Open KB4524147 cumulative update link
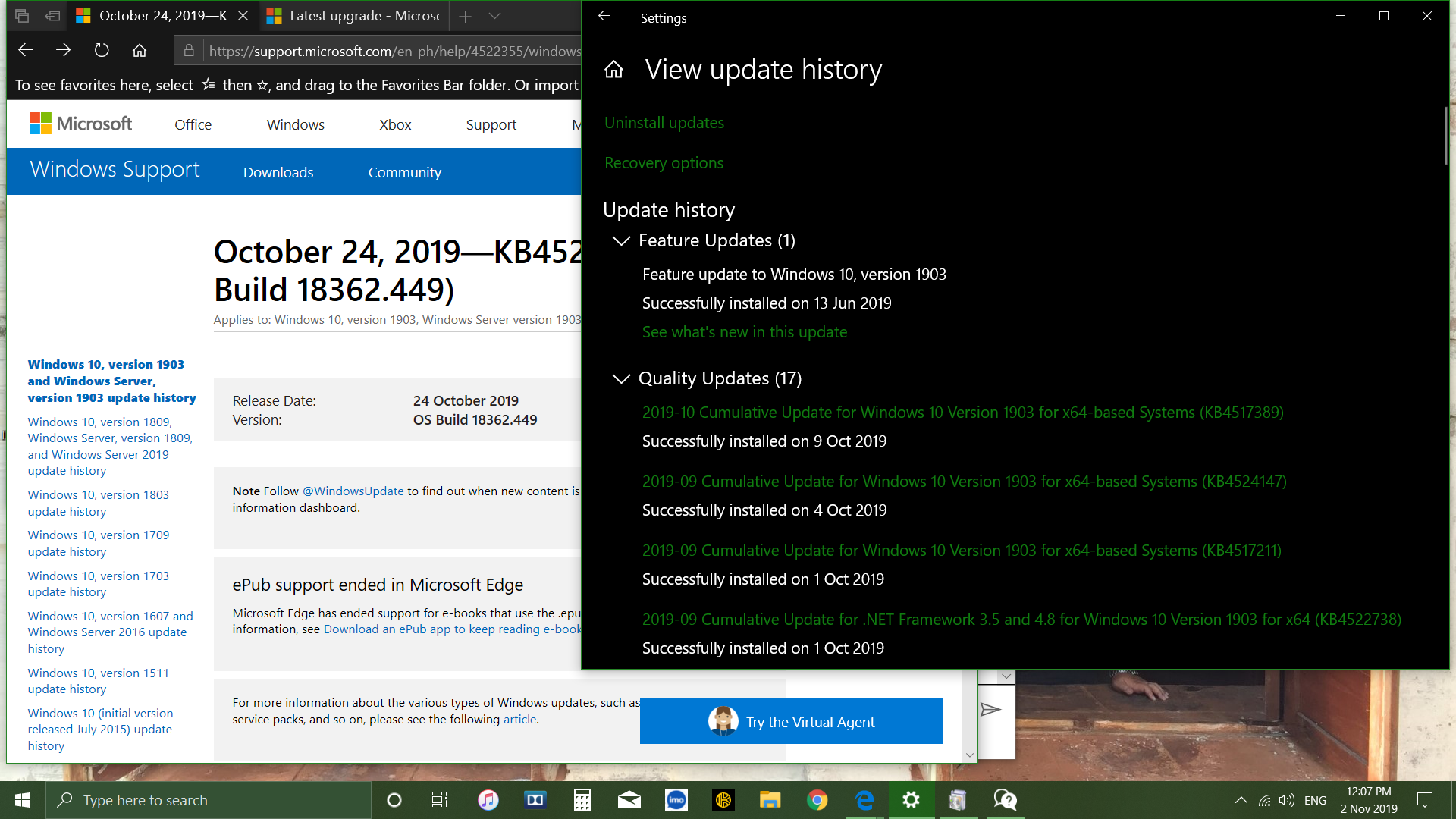This screenshot has height=819, width=1456. click(965, 482)
